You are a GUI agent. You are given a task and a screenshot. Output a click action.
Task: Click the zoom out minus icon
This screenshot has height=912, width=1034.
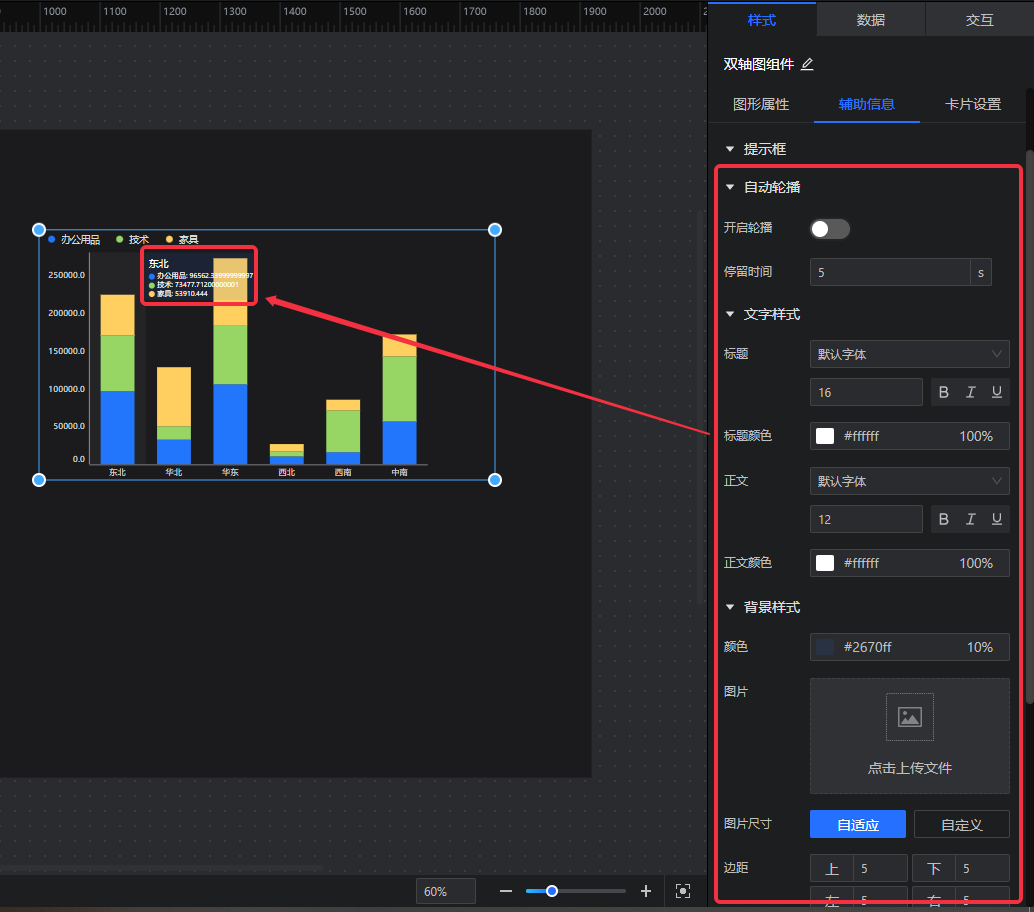click(x=506, y=891)
